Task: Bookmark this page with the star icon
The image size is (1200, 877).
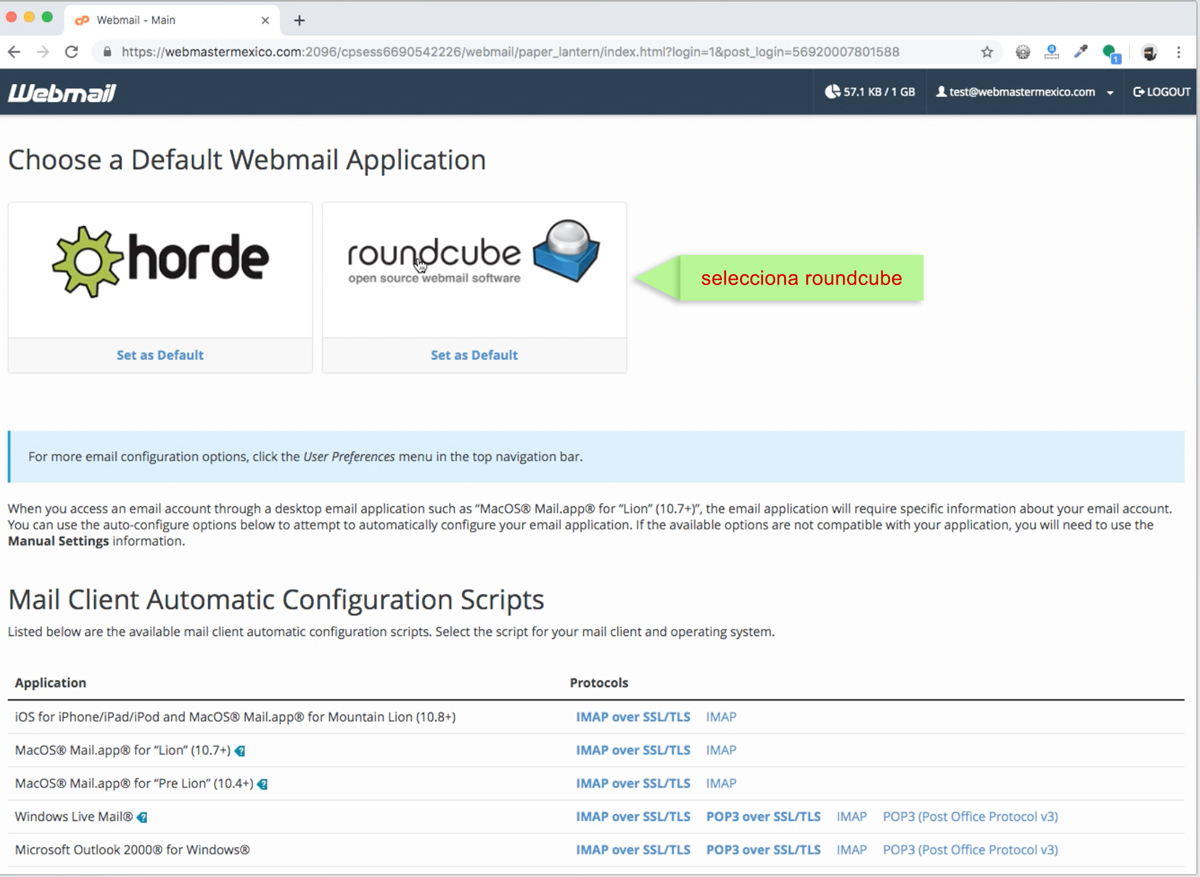Action: 987,52
